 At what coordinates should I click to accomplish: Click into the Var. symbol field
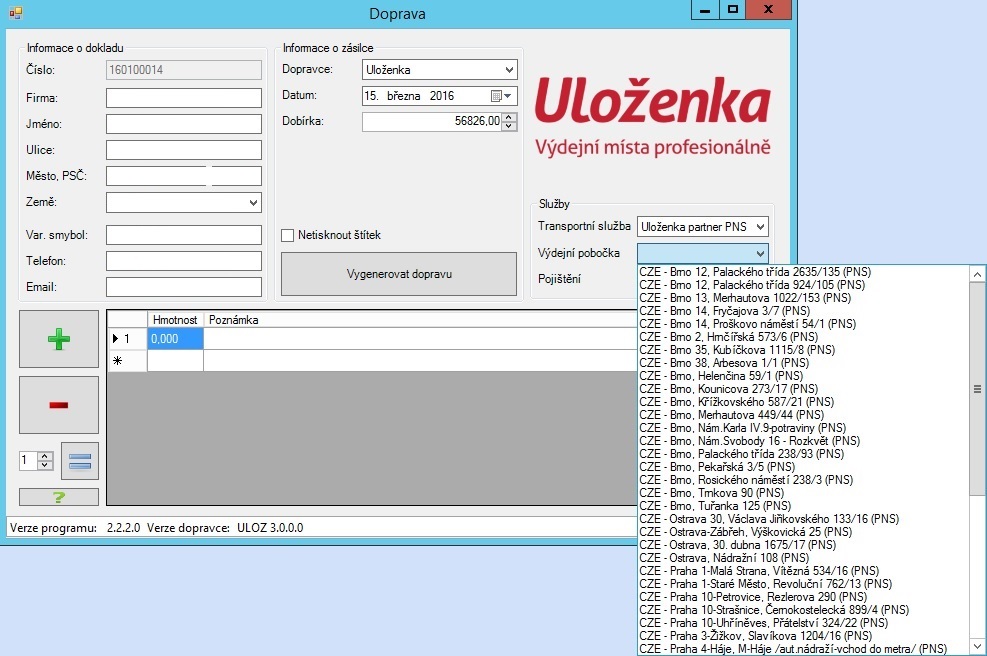click(x=184, y=235)
